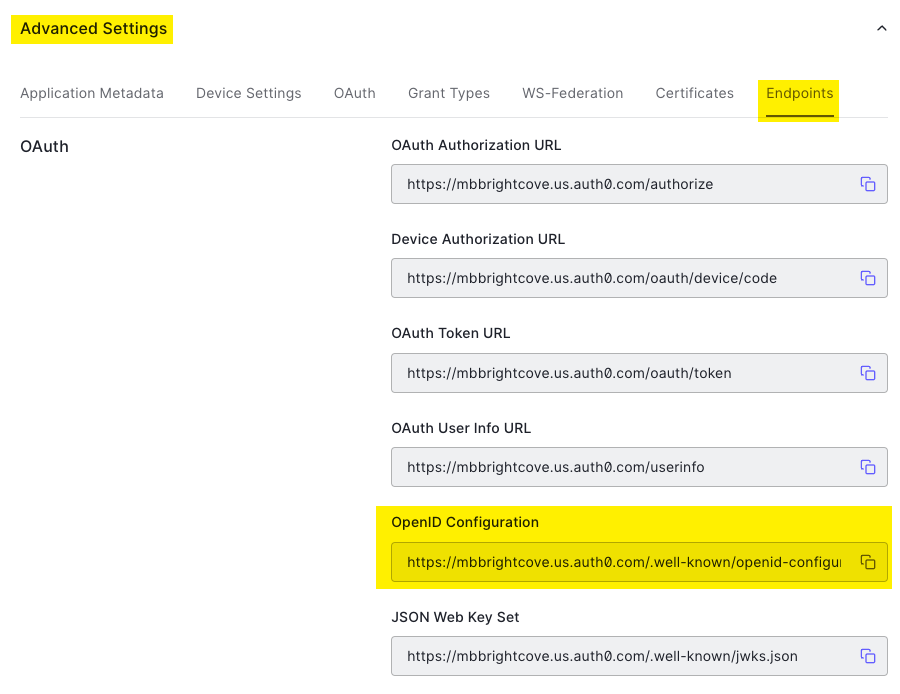Viewport: 900px width, 694px height.
Task: Switch to the Application Metadata tab
Action: click(x=92, y=93)
